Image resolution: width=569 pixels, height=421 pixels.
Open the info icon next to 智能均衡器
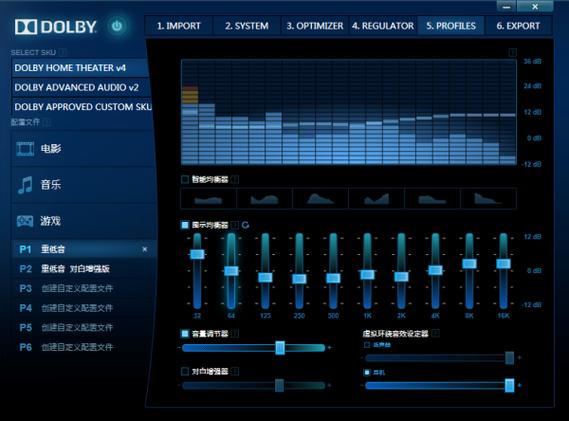click(x=235, y=179)
